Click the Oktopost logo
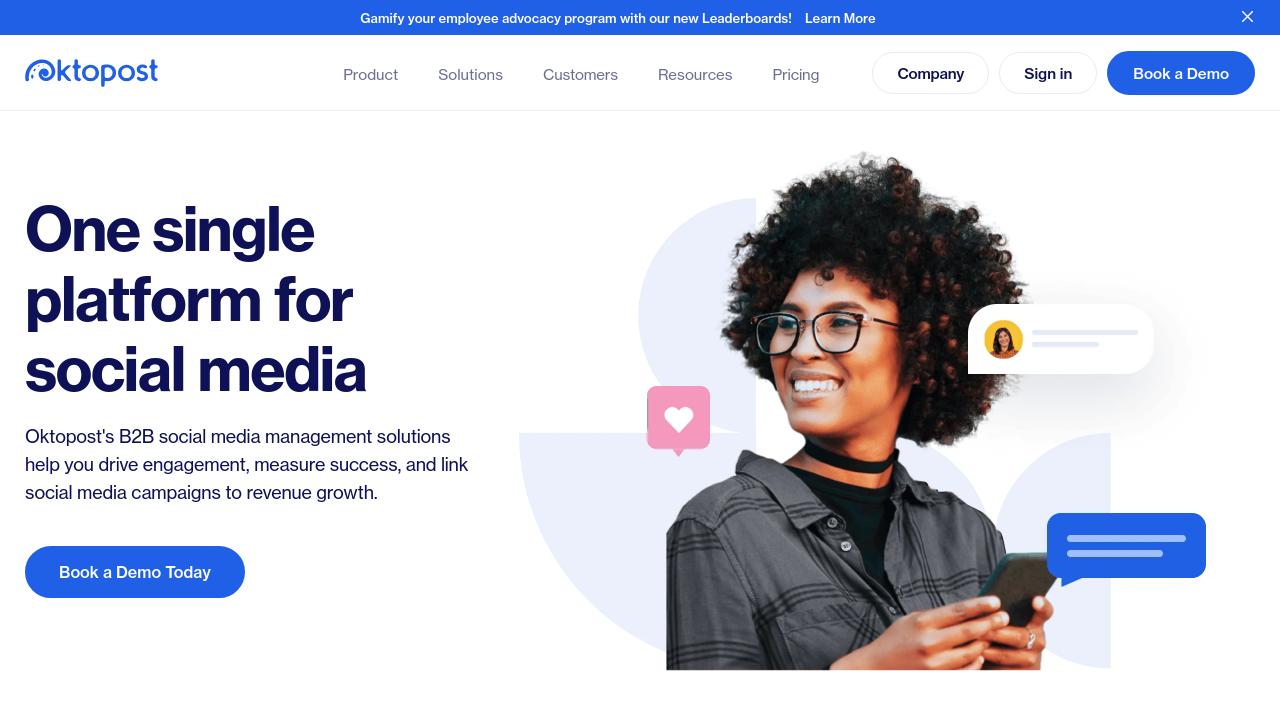 pyautogui.click(x=91, y=72)
